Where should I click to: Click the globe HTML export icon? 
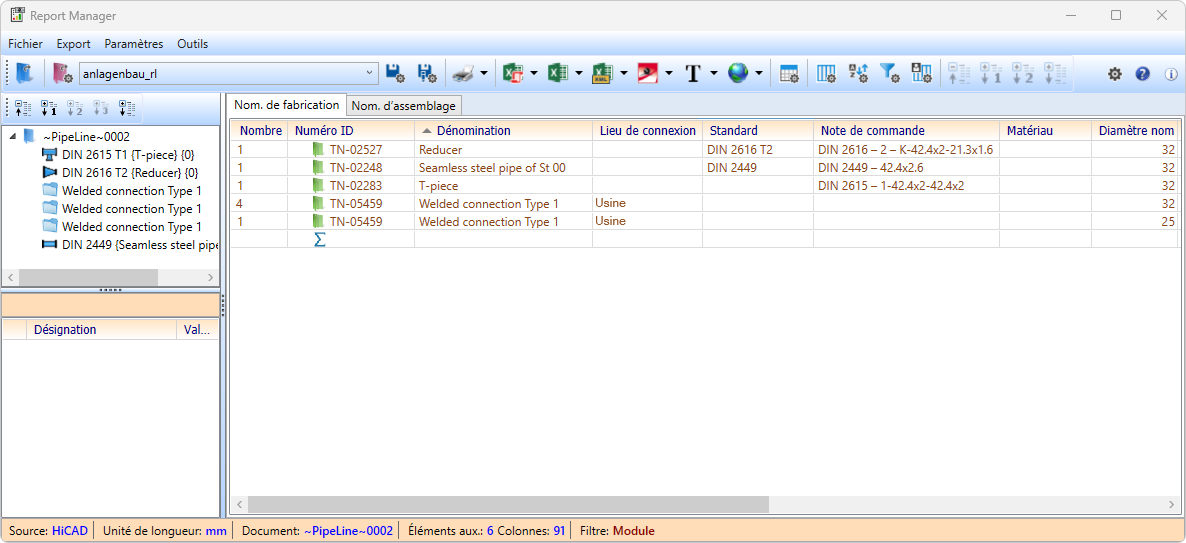pyautogui.click(x=738, y=73)
